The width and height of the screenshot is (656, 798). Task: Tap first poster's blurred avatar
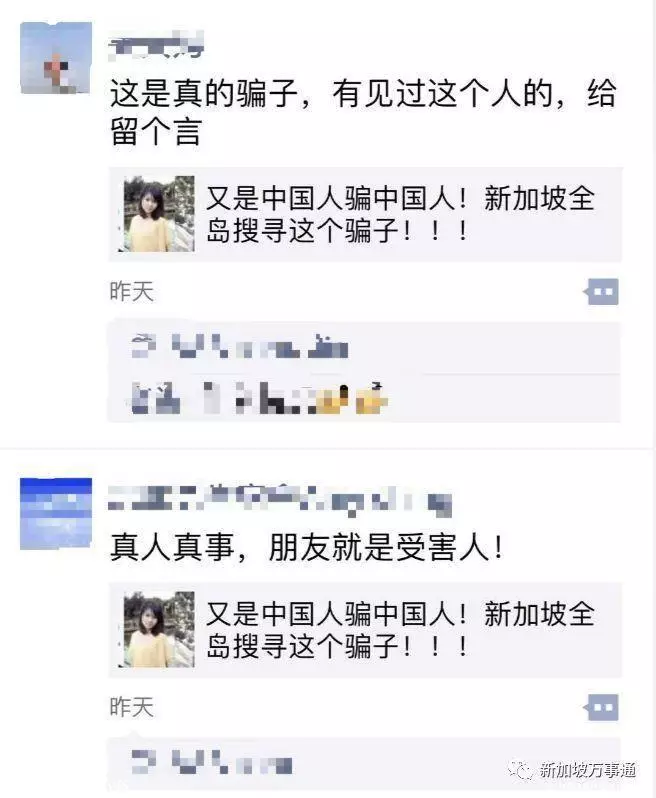[x=56, y=58]
